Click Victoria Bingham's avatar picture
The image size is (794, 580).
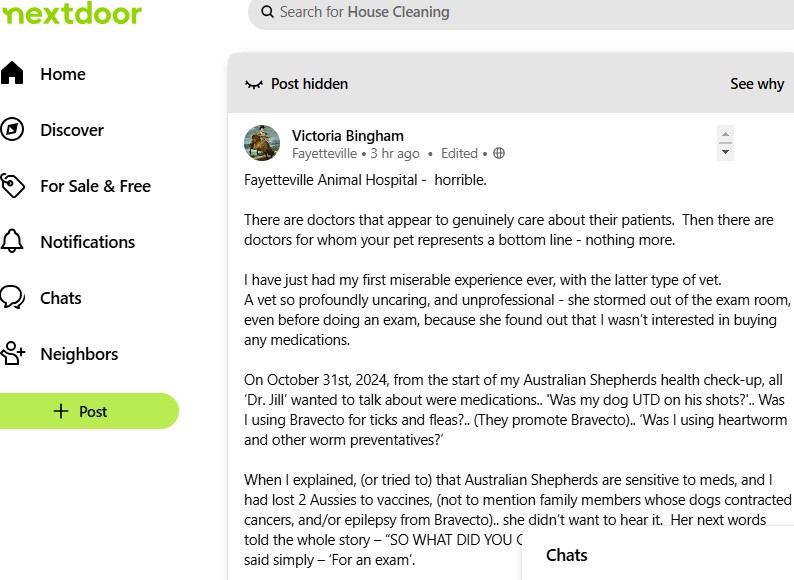point(262,143)
